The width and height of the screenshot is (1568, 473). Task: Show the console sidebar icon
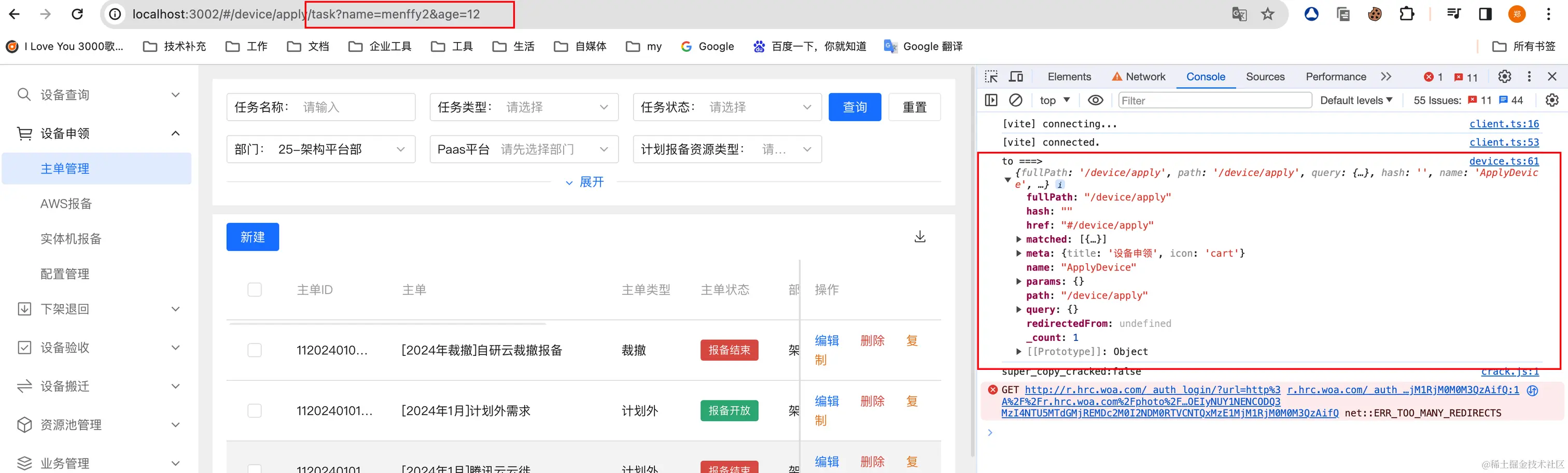[991, 101]
